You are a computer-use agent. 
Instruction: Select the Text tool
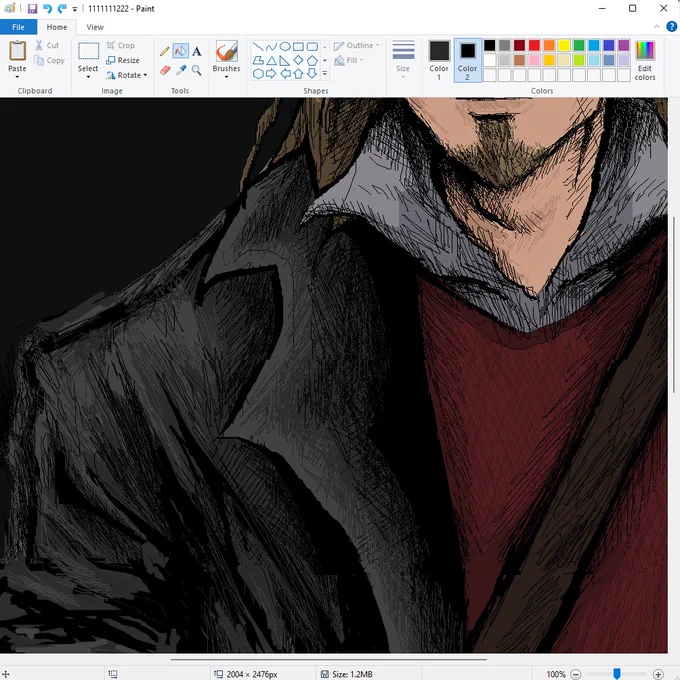[x=197, y=52]
